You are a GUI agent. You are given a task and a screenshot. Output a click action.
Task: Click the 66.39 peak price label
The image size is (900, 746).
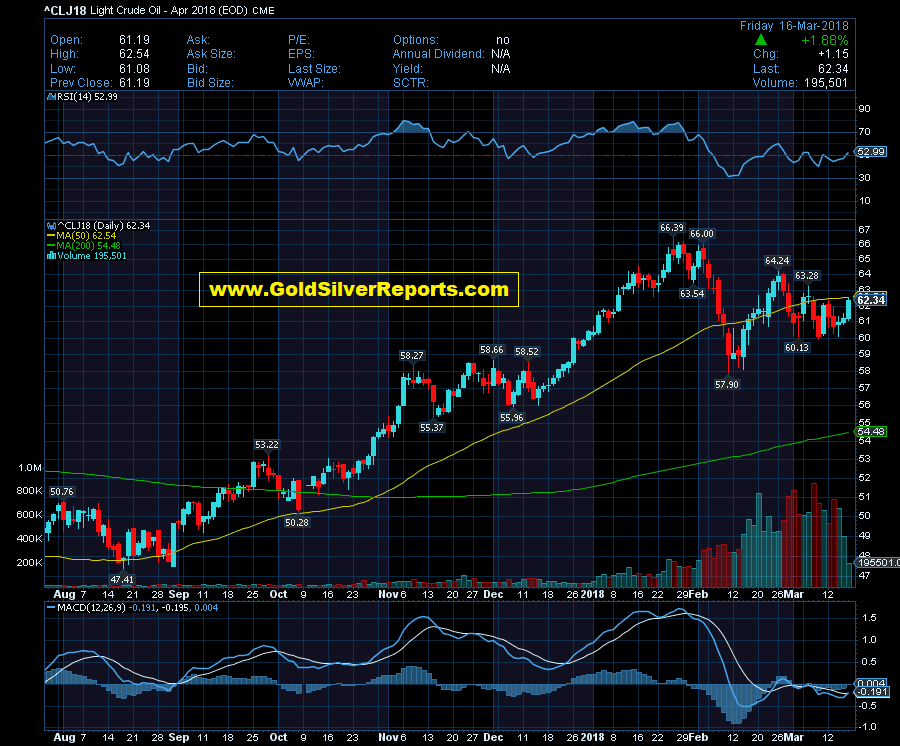pos(672,228)
